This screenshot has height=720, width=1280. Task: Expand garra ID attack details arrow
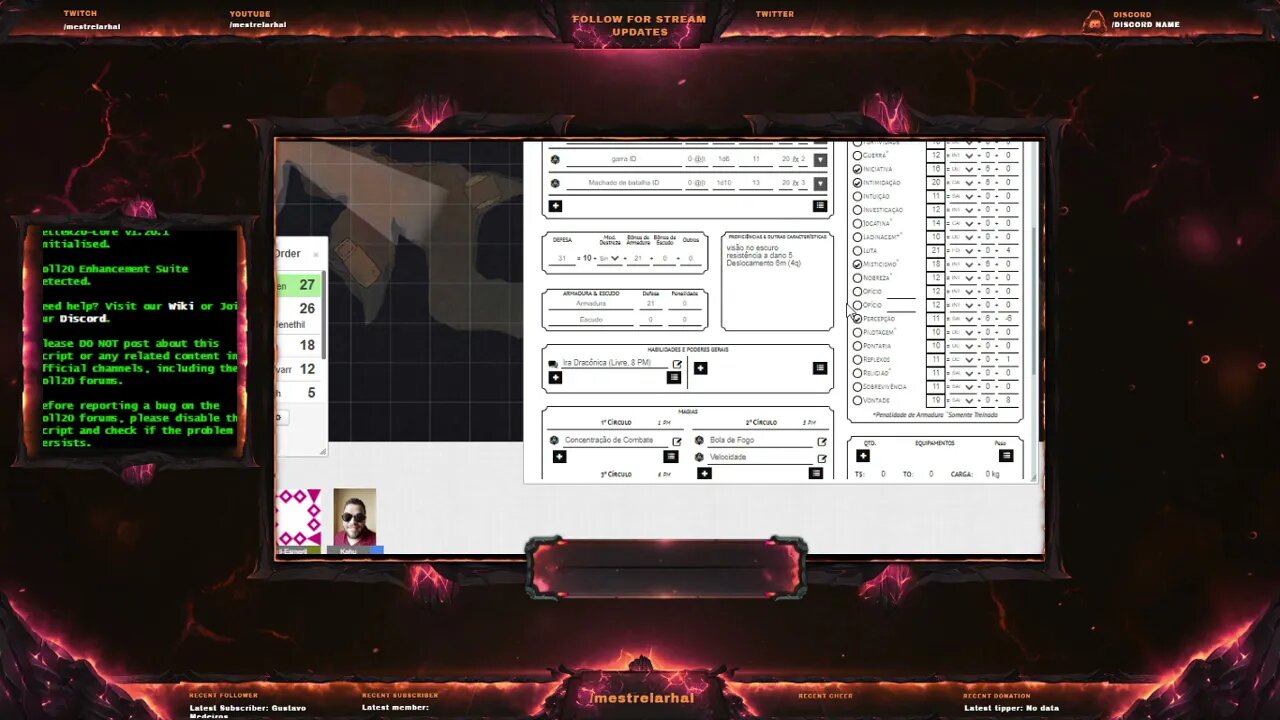tap(821, 160)
